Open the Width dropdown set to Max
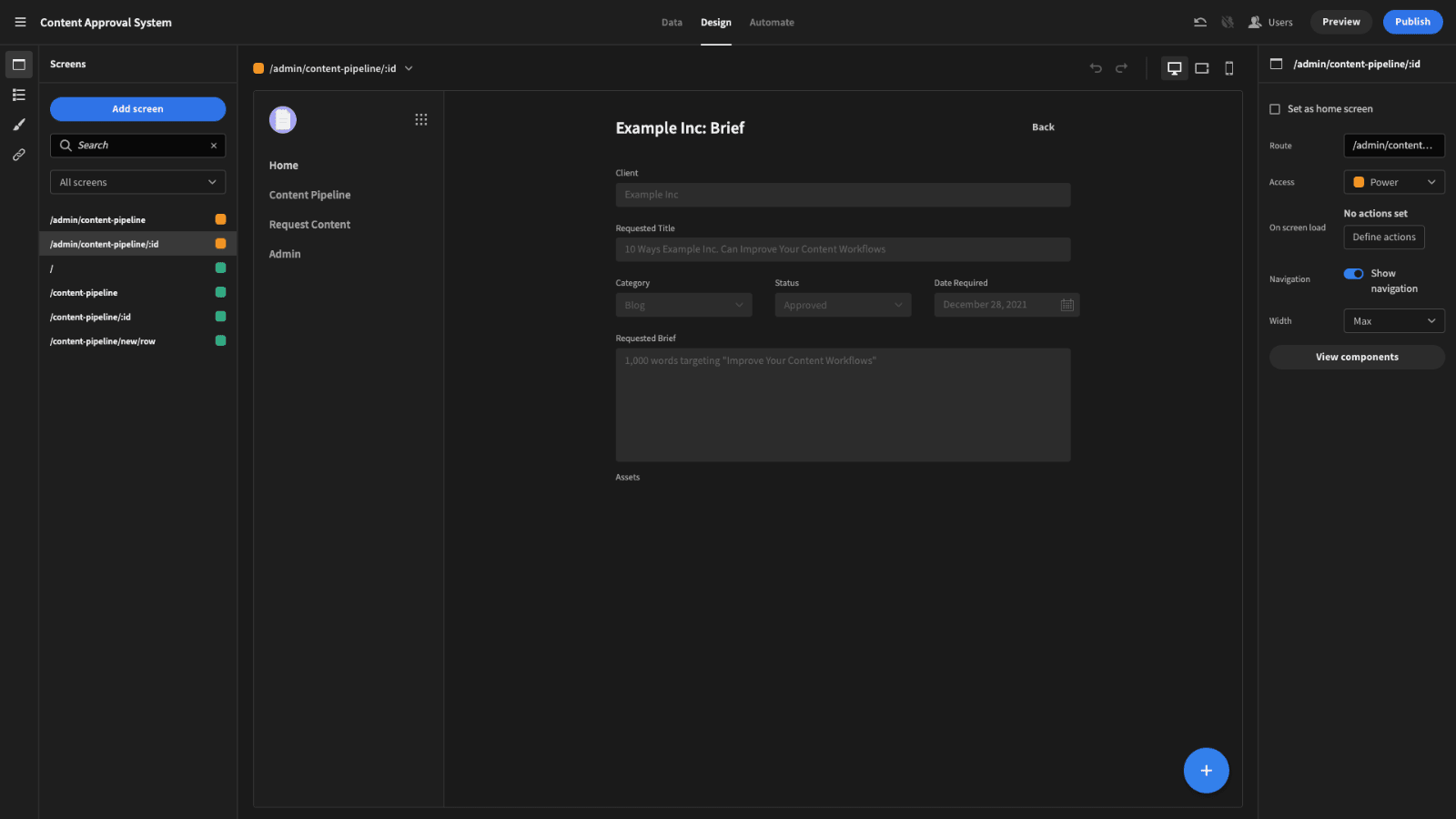The width and height of the screenshot is (1456, 819). tap(1394, 321)
